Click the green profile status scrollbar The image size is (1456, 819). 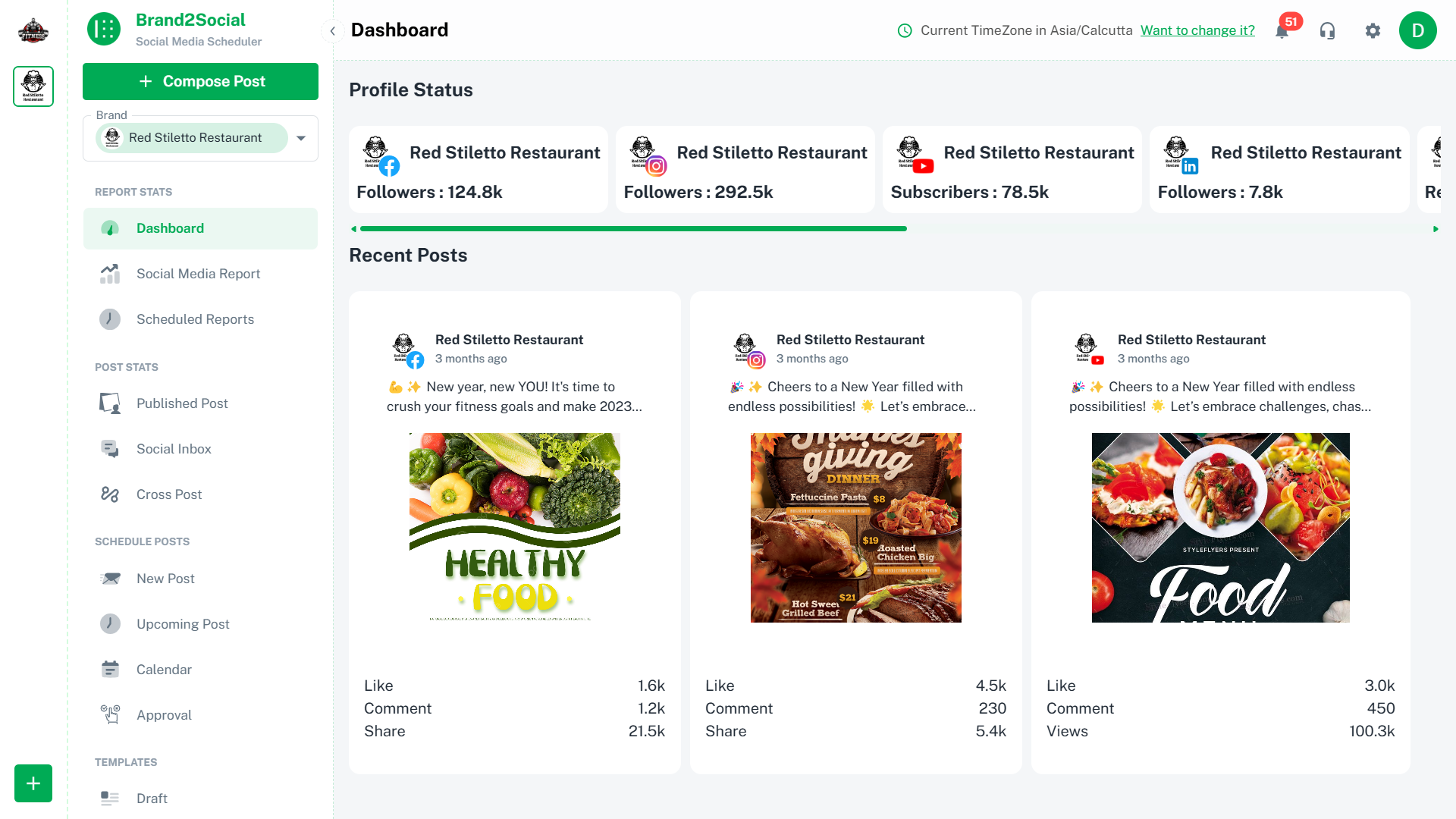[633, 228]
